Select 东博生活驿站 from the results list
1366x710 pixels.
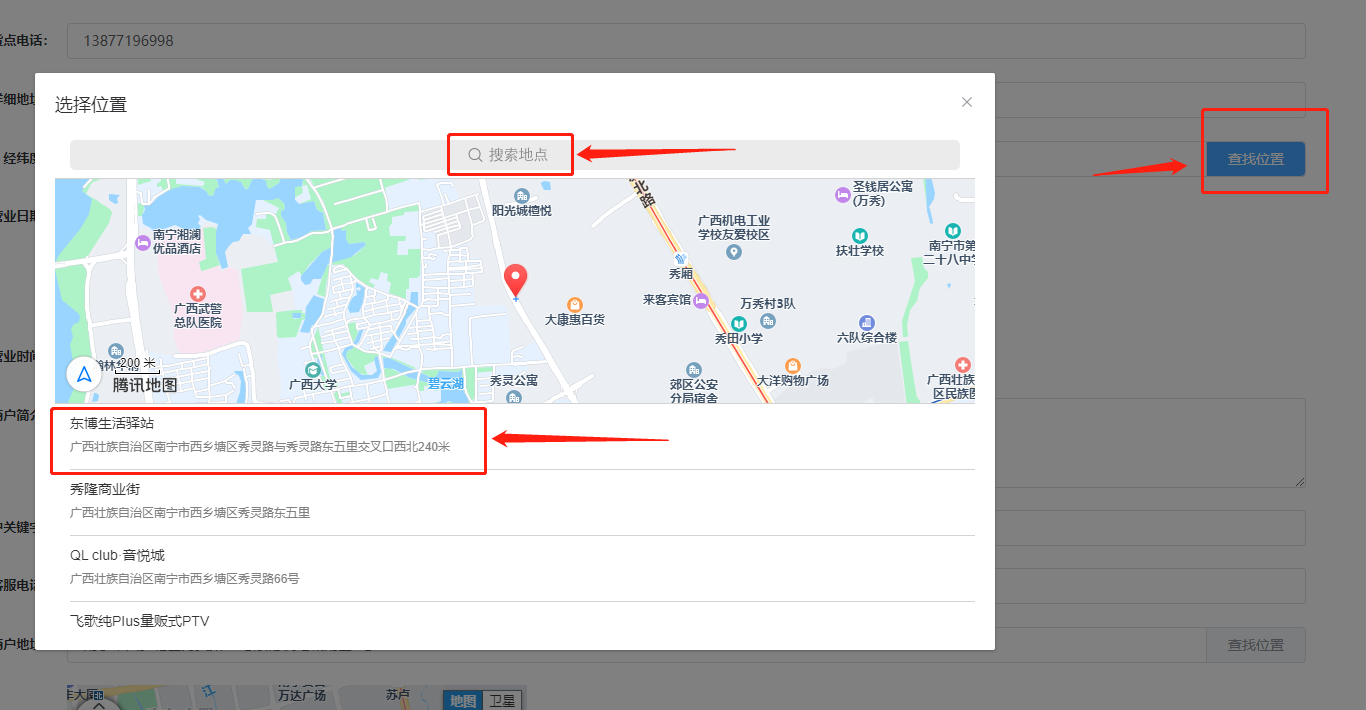coord(260,435)
